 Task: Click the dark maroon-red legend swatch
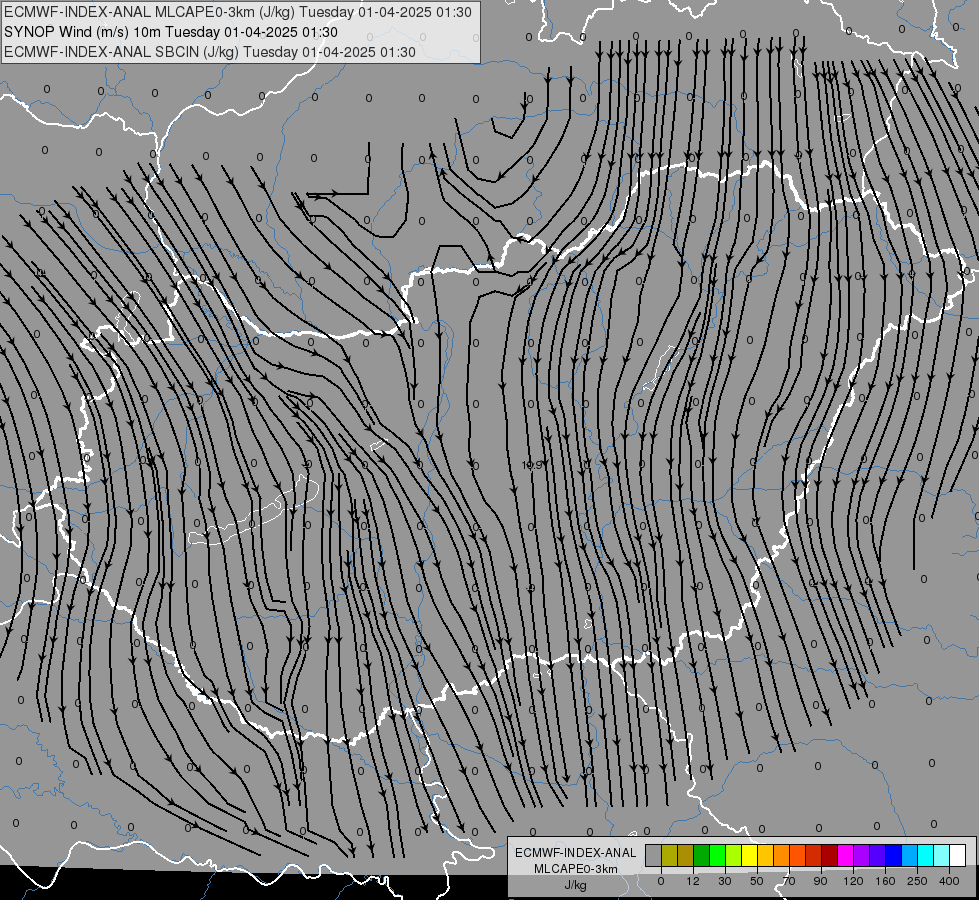pos(829,855)
